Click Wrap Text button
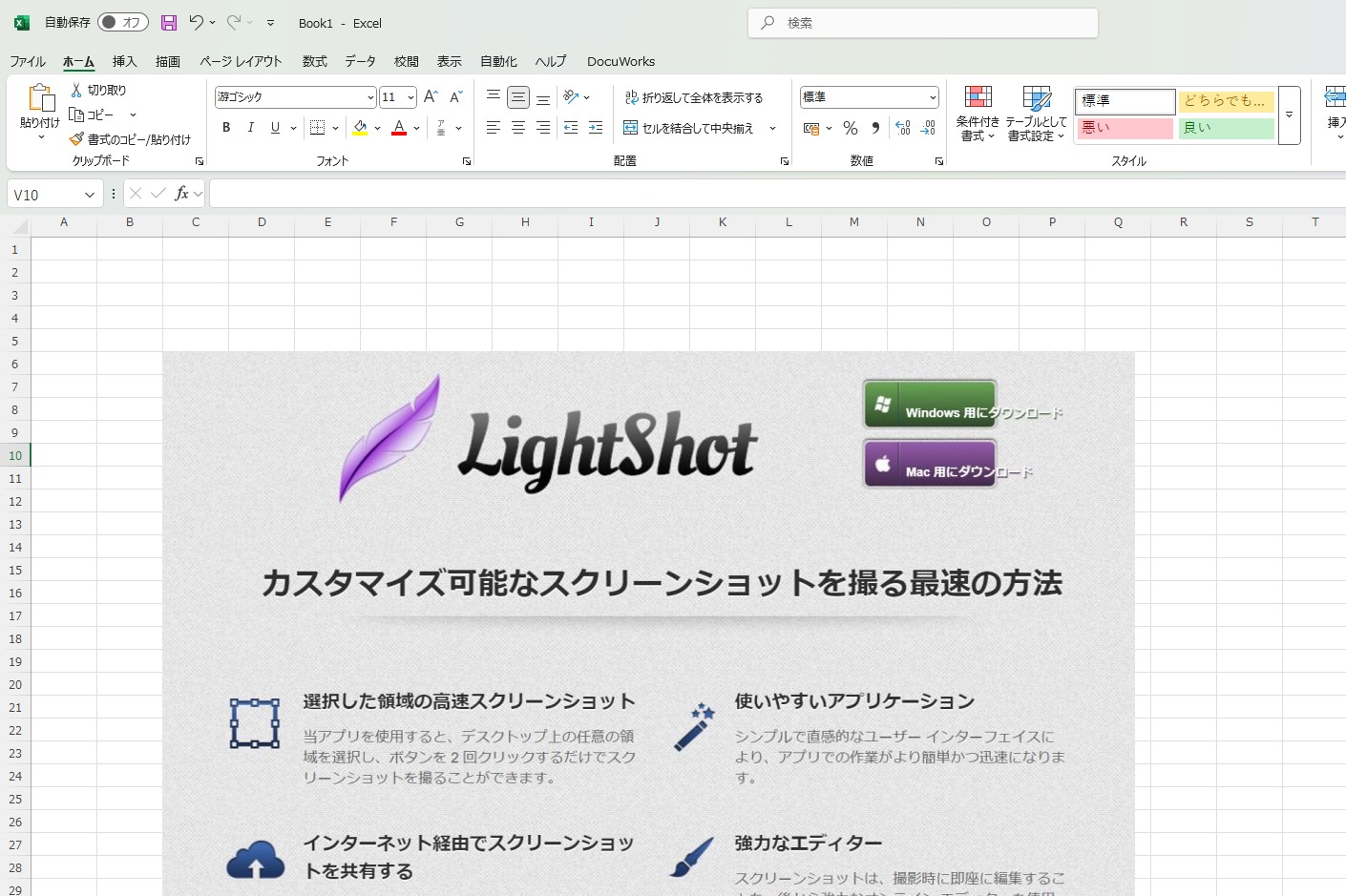 coord(694,97)
